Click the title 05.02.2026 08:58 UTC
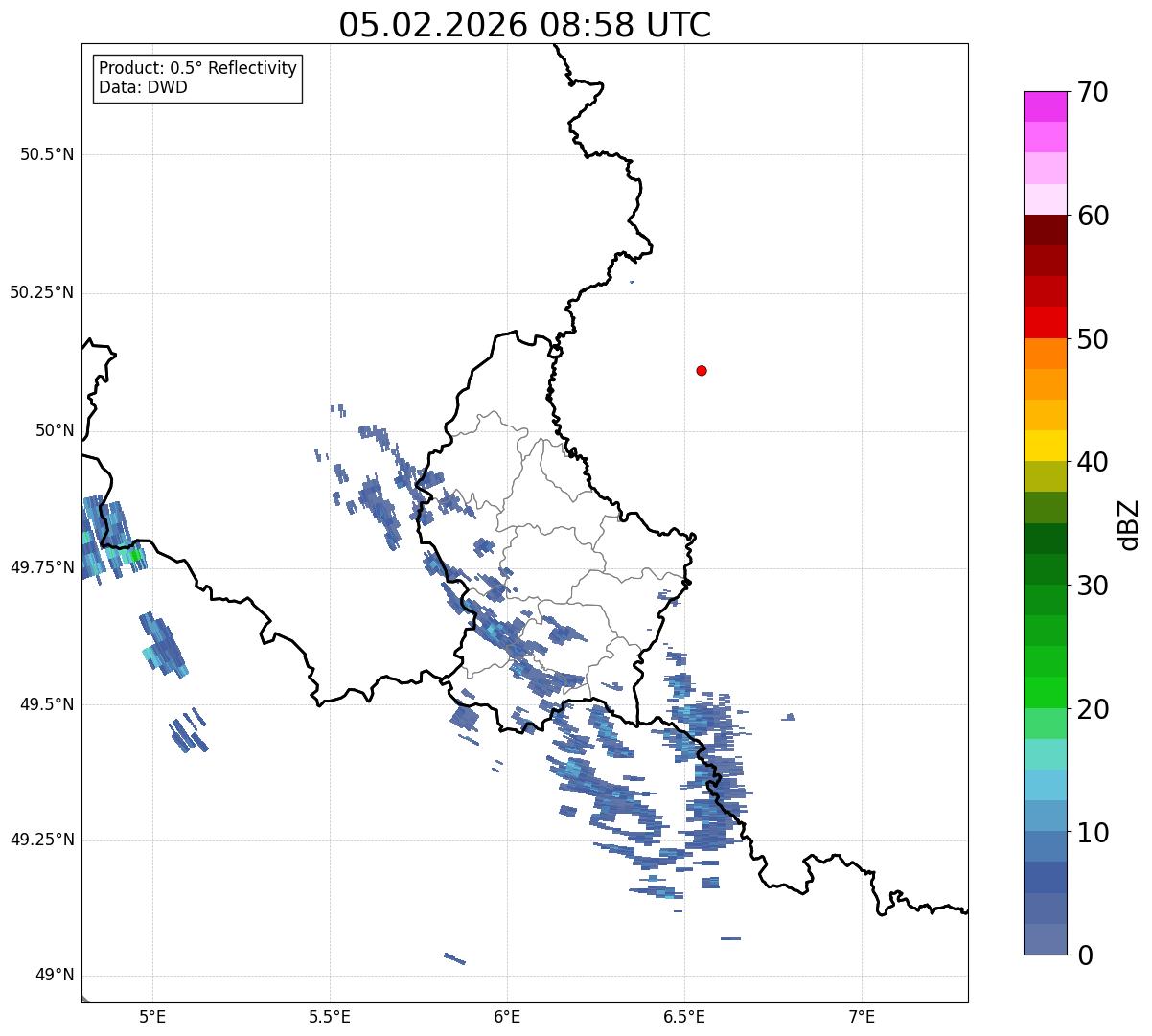Viewport: 1152px width, 1036px height. tap(525, 25)
